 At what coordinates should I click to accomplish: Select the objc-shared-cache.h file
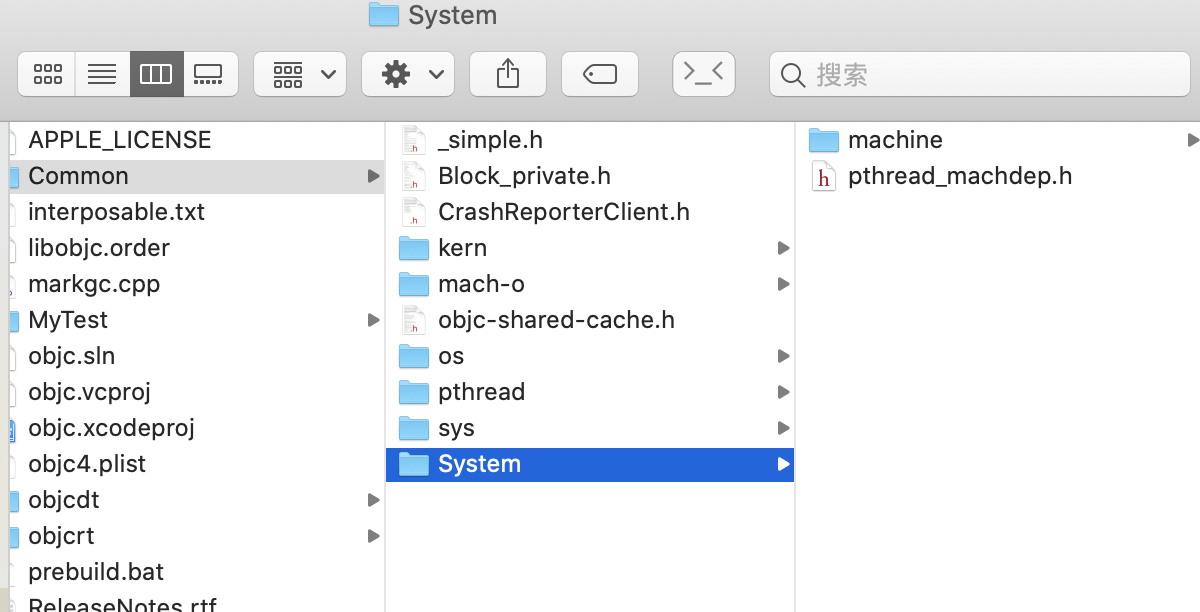point(555,320)
